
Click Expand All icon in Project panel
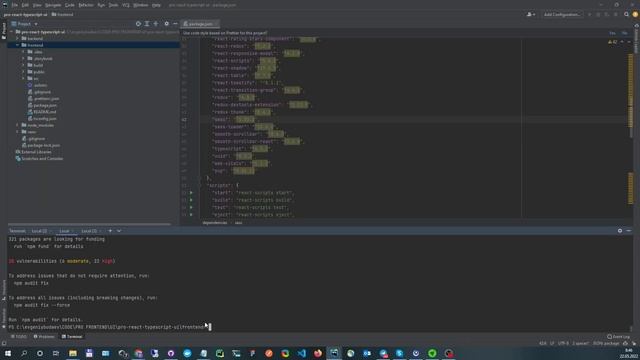tap(147, 24)
